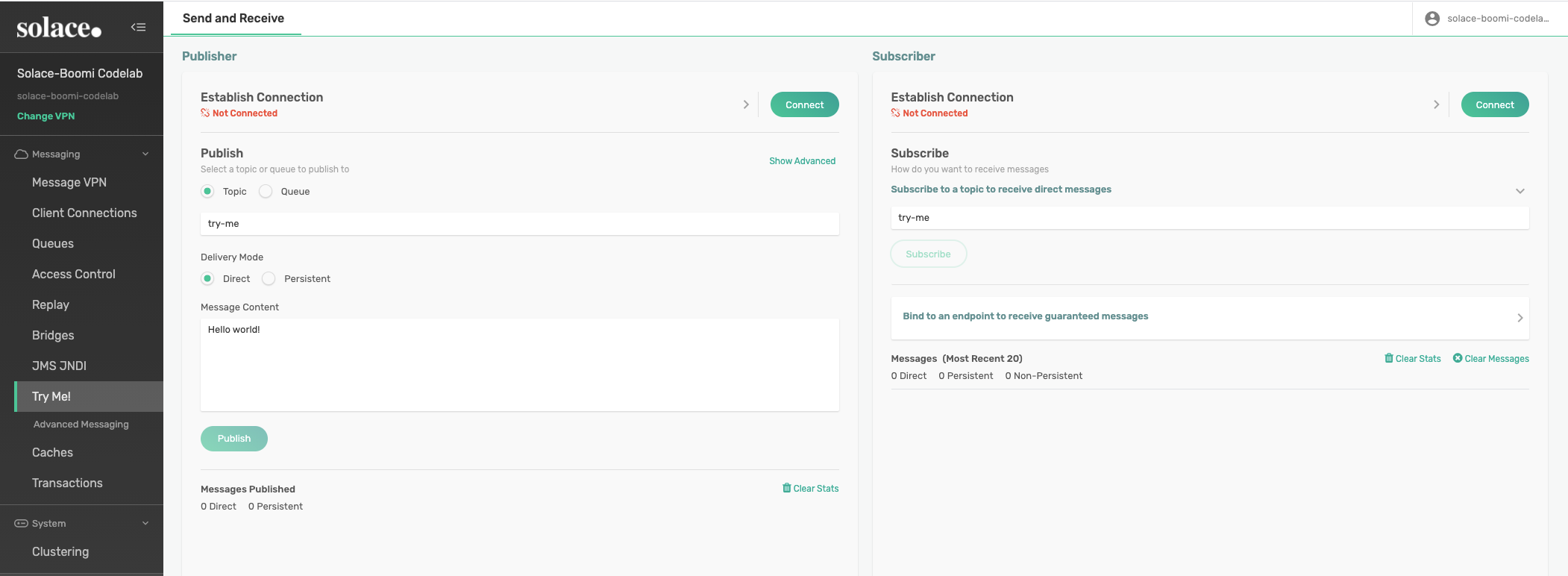The height and width of the screenshot is (576, 1568).
Task: Click the Subscriber topic input field
Action: pos(1209,218)
